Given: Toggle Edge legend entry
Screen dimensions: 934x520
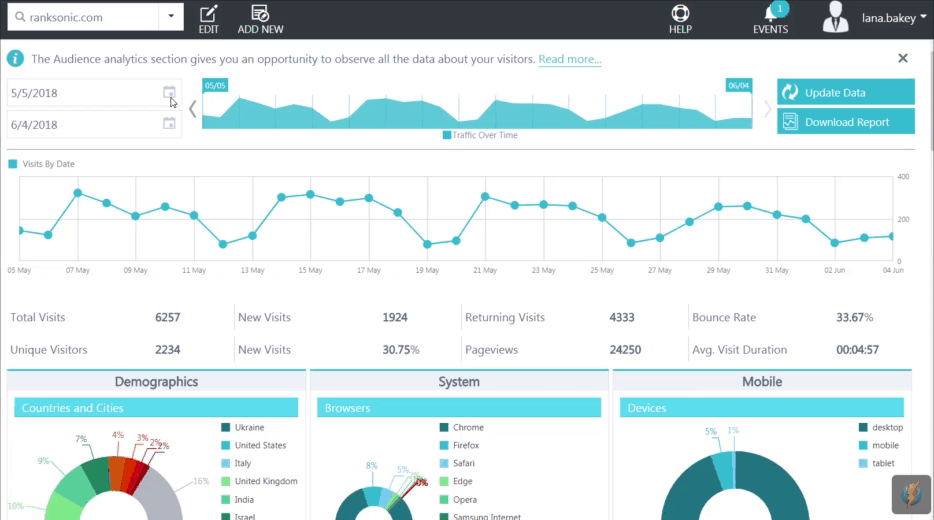Looking at the screenshot, I should (x=456, y=481).
